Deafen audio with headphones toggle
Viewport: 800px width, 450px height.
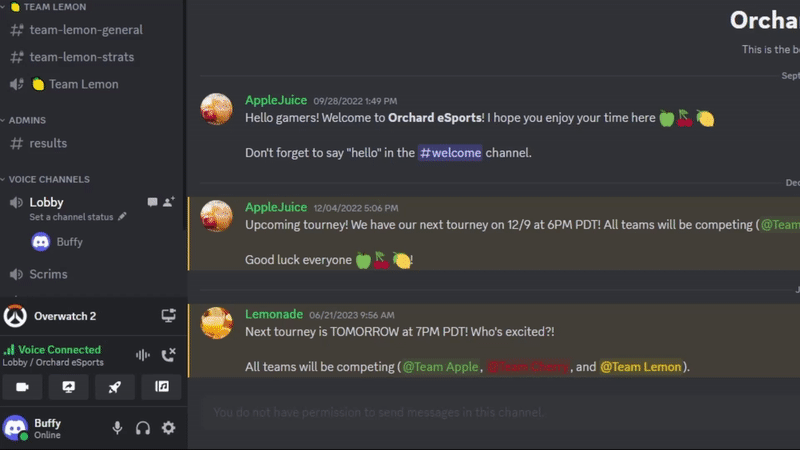(x=143, y=428)
